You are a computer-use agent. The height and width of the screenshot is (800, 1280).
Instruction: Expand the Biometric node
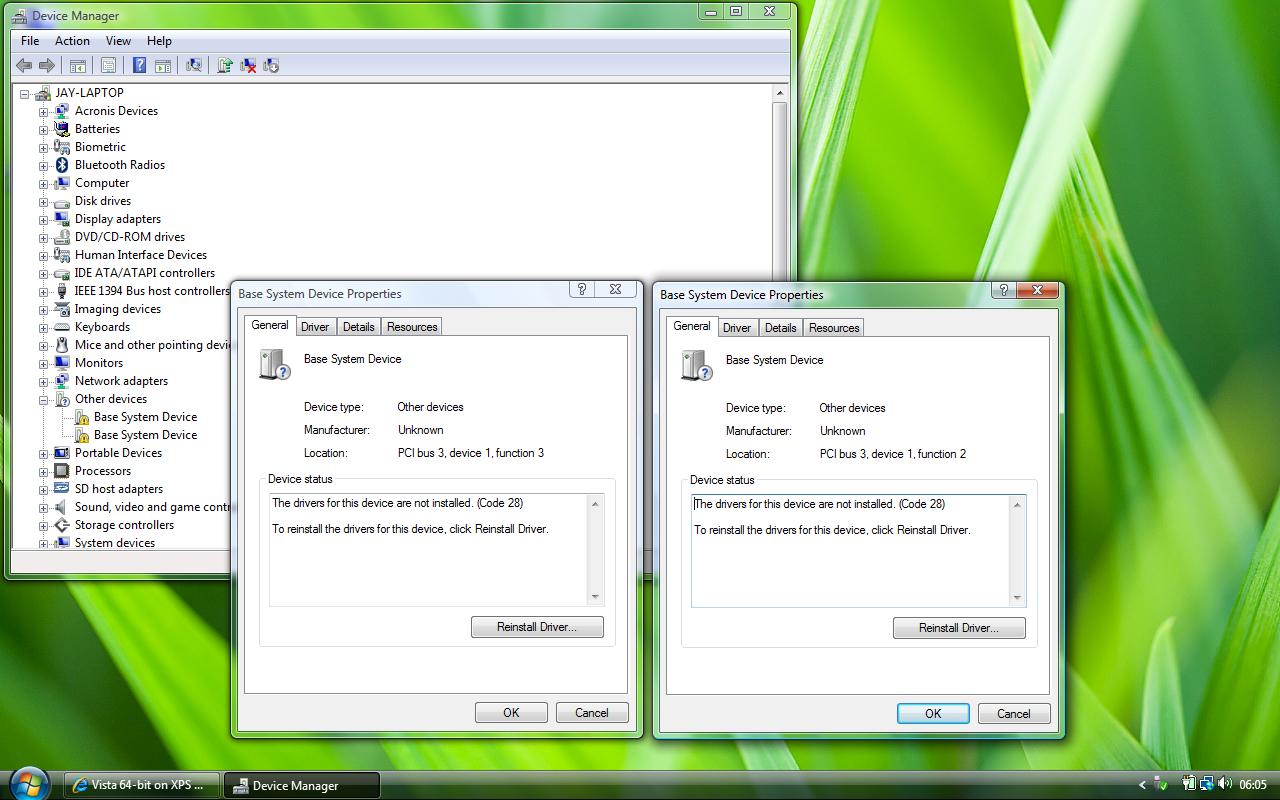click(44, 147)
